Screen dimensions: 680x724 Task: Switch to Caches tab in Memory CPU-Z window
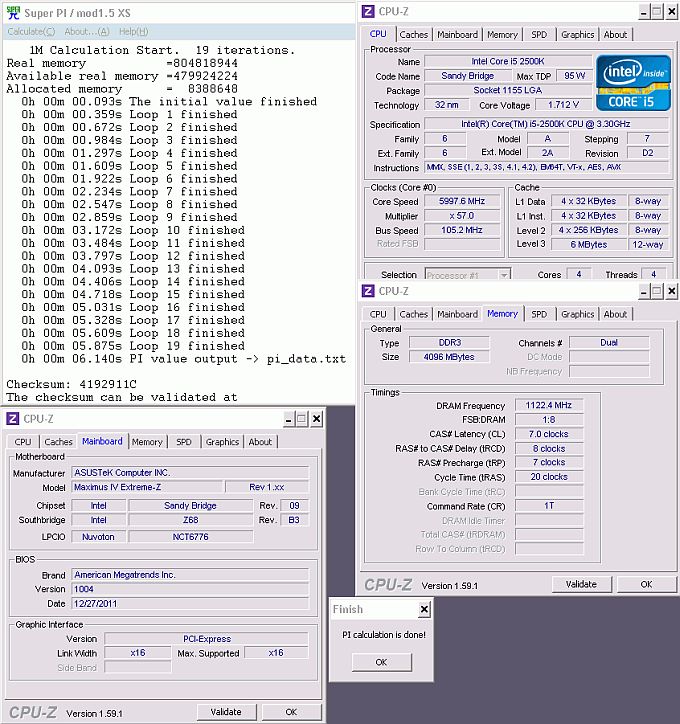pyautogui.click(x=414, y=314)
